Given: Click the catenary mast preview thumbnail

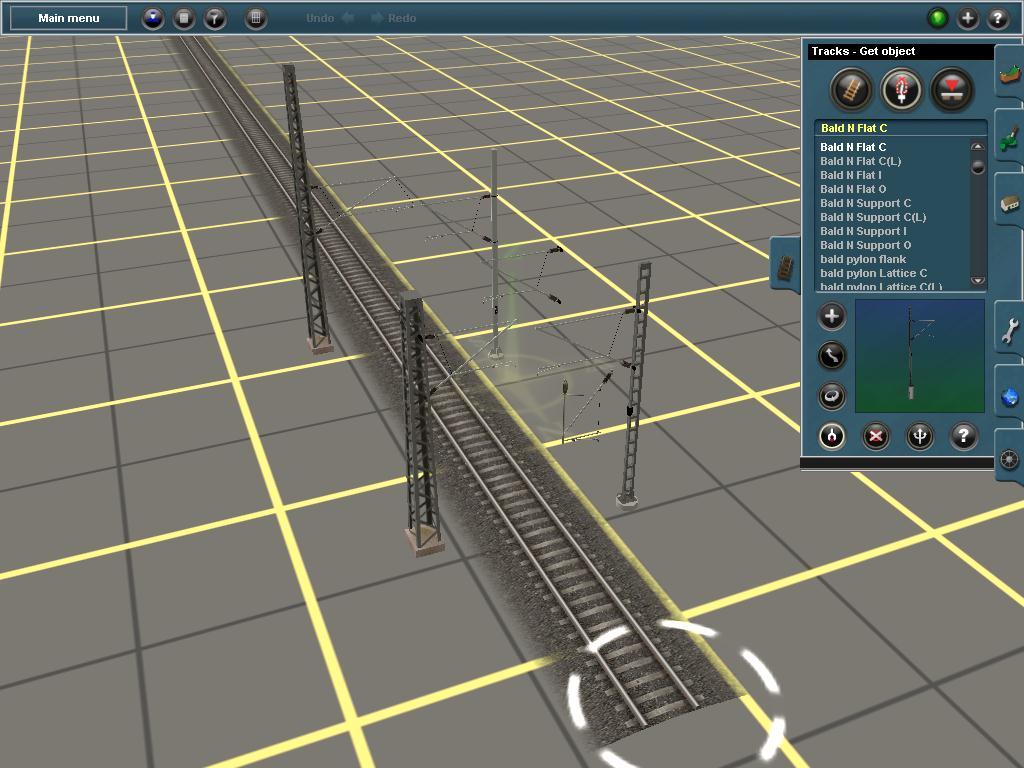Looking at the screenshot, I should [x=920, y=356].
